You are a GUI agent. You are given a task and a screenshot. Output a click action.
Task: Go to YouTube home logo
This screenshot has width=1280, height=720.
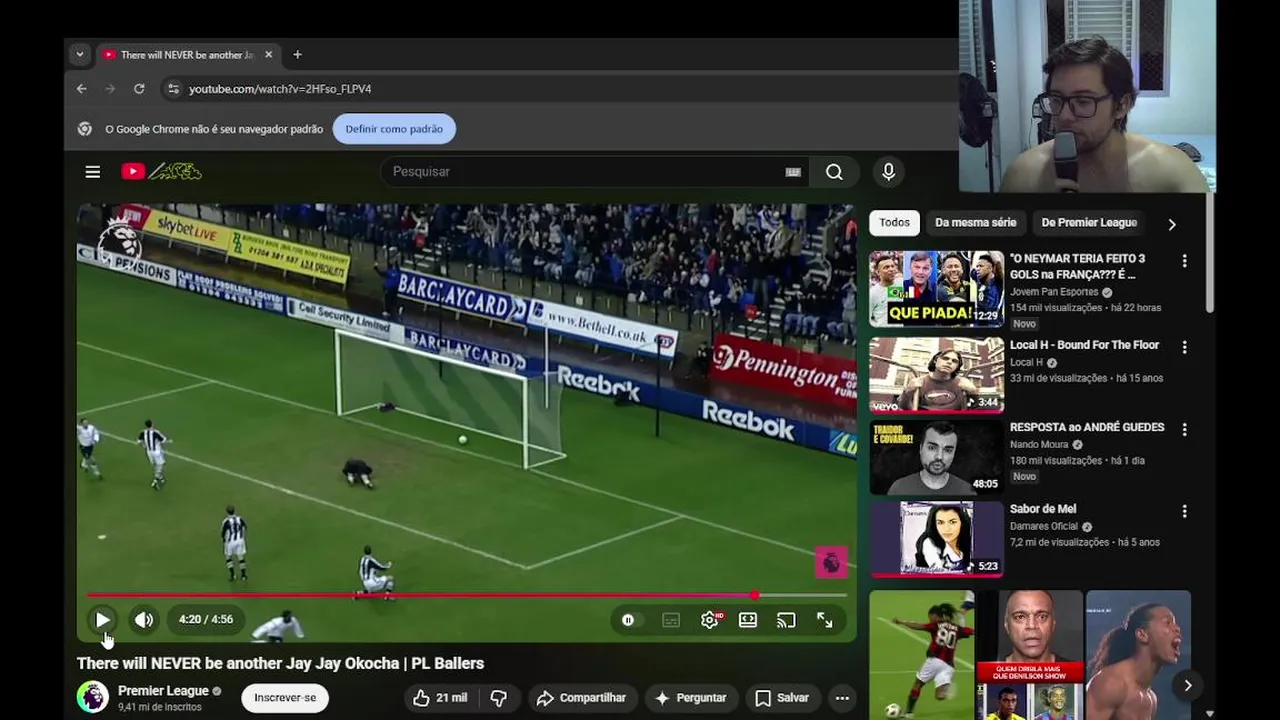tap(161, 172)
